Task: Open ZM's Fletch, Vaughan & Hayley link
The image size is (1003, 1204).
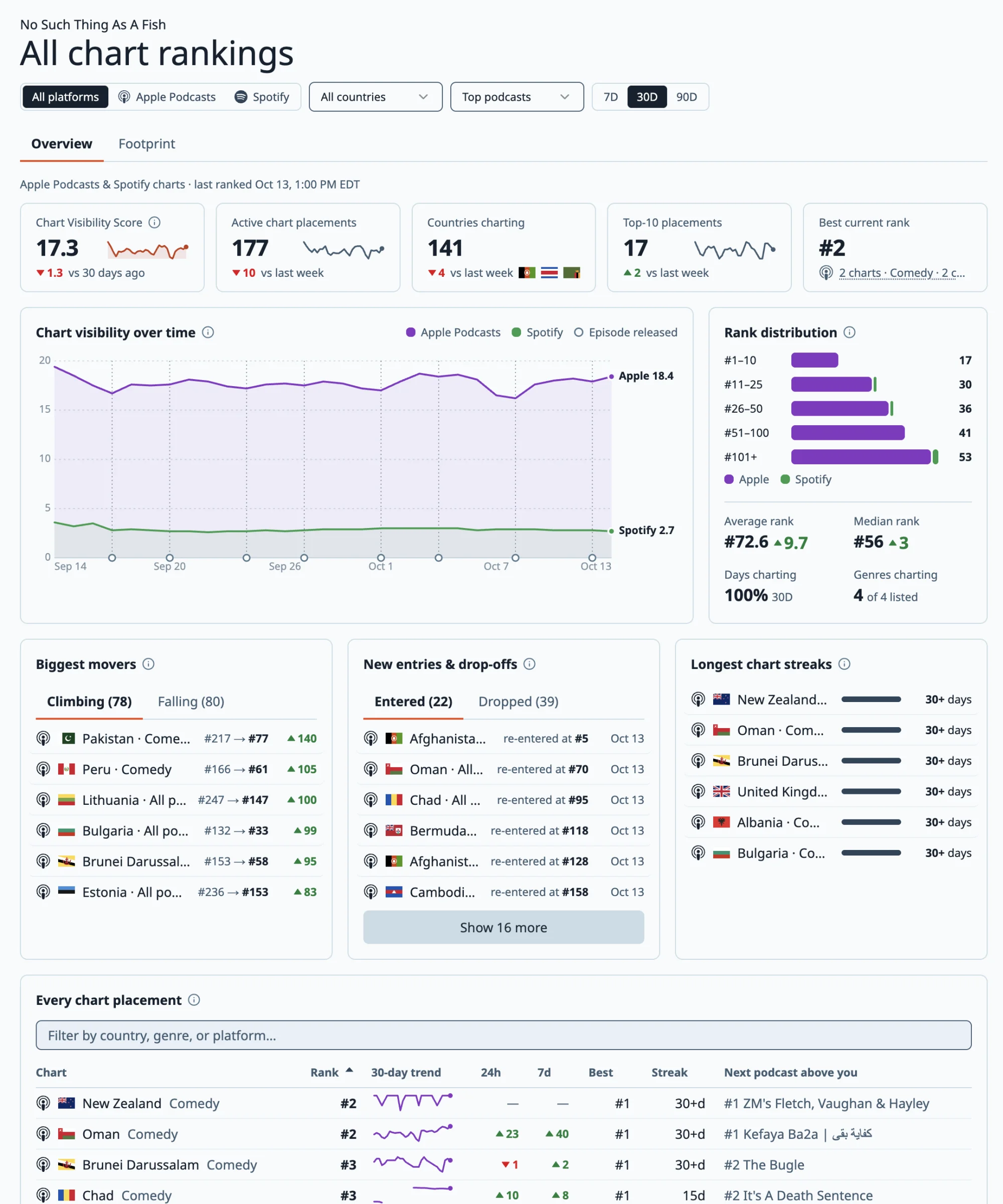Action: tap(826, 1103)
